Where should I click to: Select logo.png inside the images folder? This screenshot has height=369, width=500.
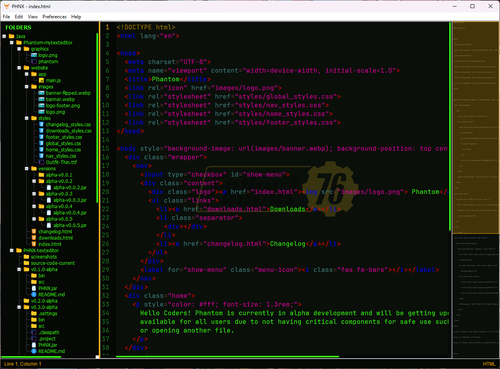pyautogui.click(x=55, y=112)
